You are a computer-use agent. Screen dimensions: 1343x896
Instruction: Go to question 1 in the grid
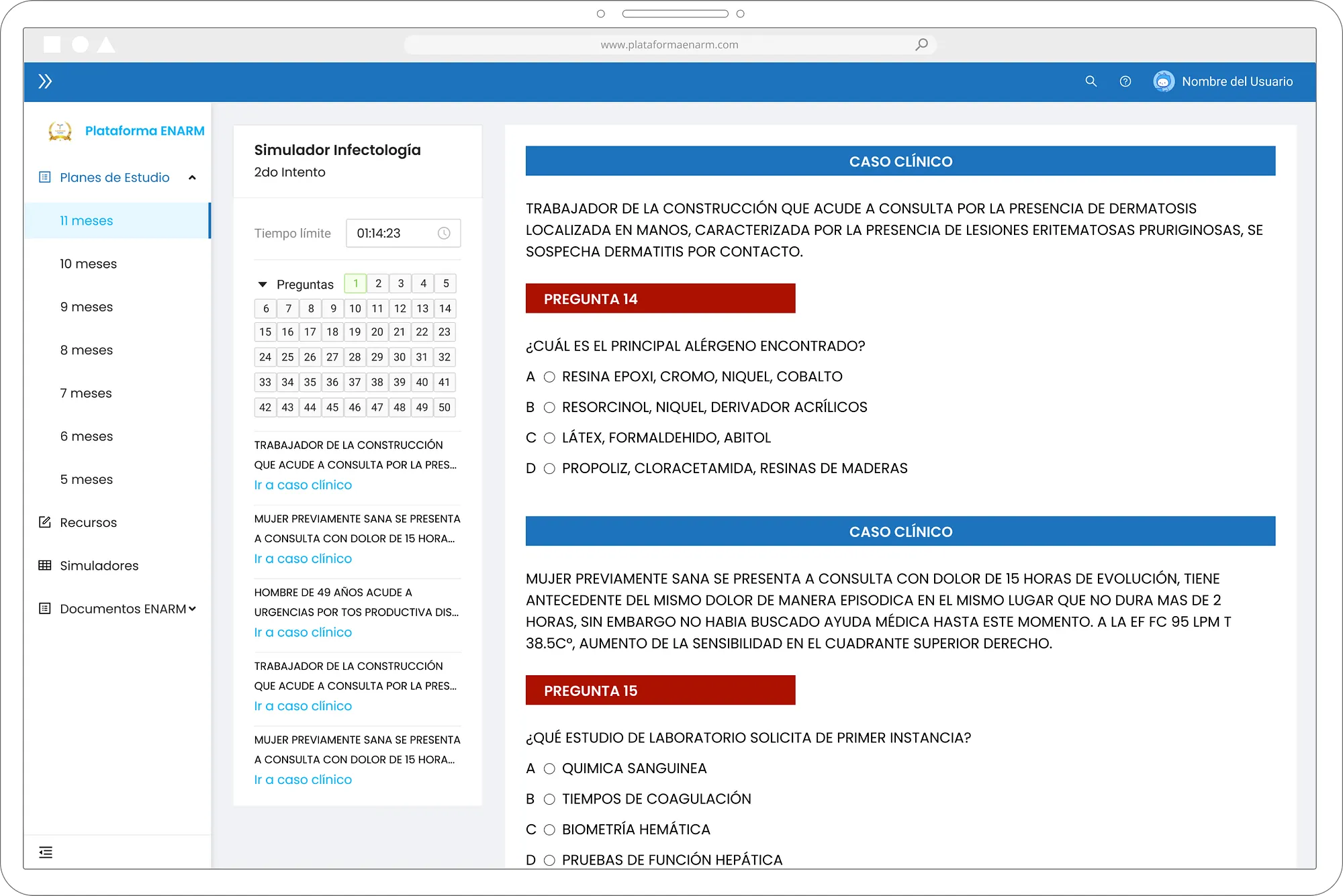[x=356, y=283]
